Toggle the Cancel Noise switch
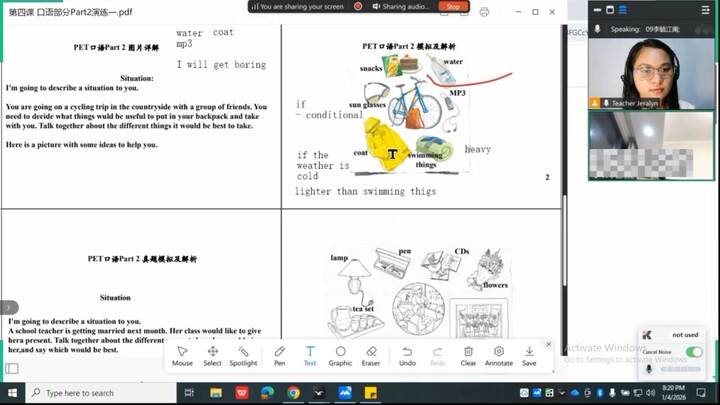The width and height of the screenshot is (720, 405). [693, 352]
